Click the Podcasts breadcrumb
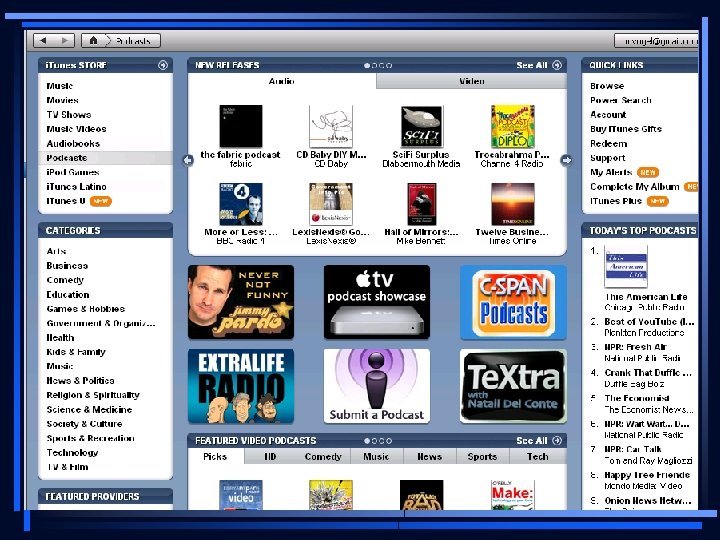The height and width of the screenshot is (540, 720). click(x=133, y=41)
